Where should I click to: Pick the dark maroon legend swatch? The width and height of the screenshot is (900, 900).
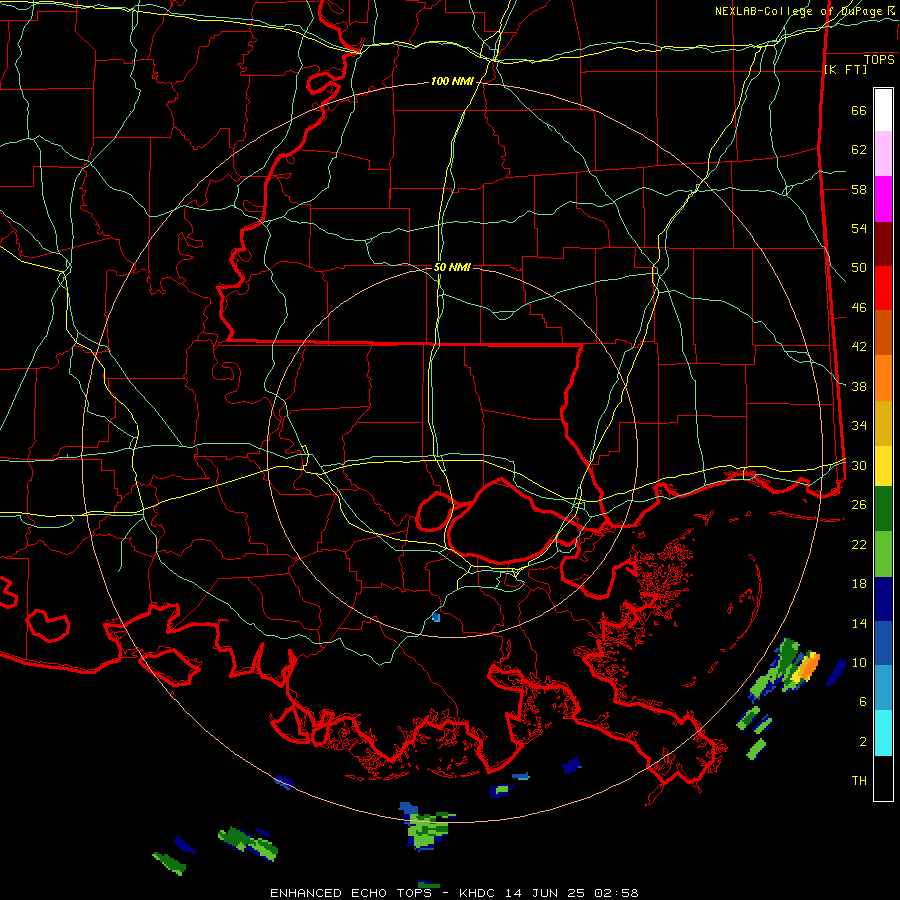coord(883,244)
